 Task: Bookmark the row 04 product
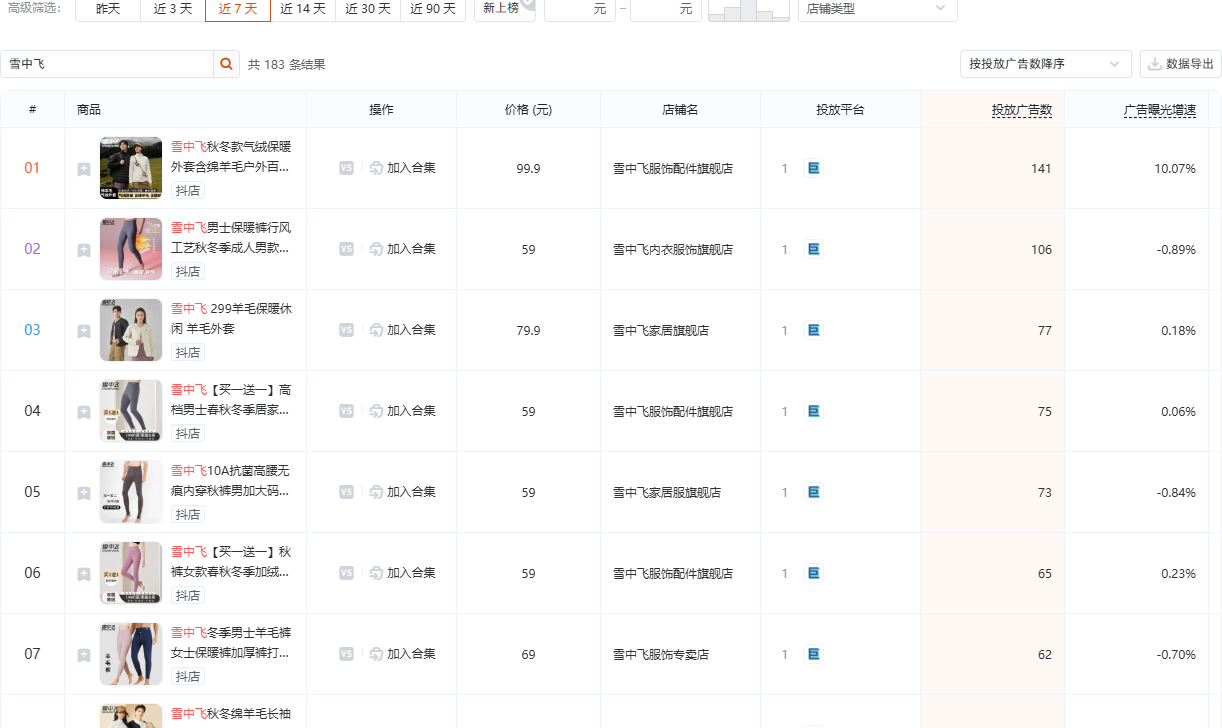click(x=84, y=412)
